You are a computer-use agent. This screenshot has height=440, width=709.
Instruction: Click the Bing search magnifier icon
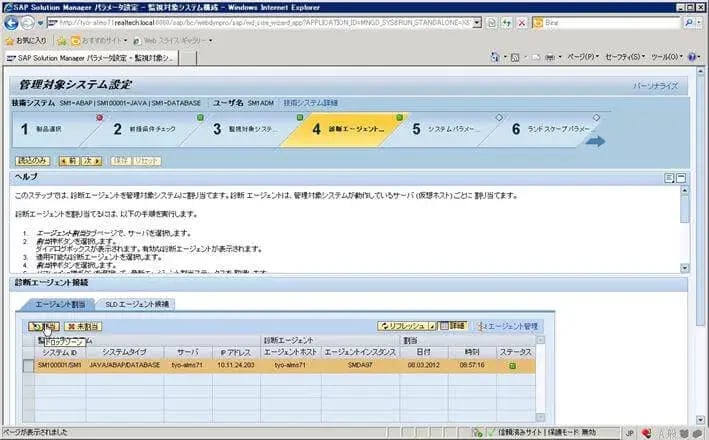(688, 22)
